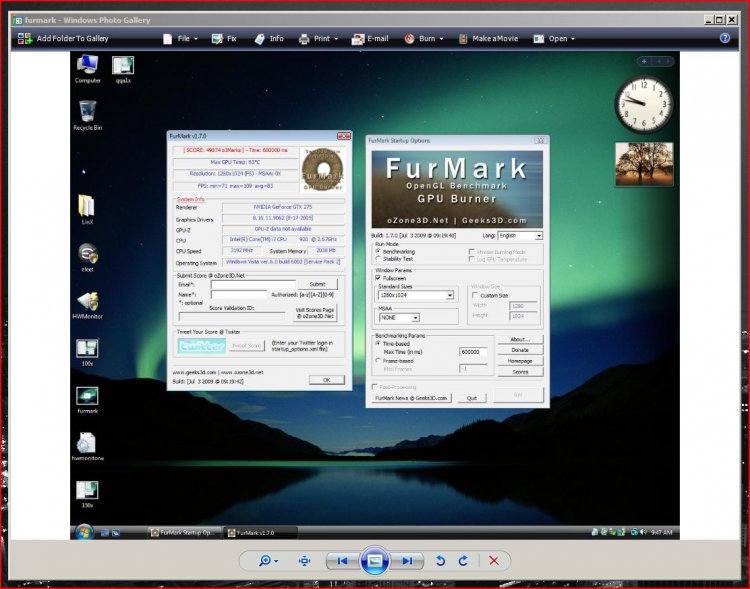
Task: Click the Quit button
Action: (x=472, y=398)
